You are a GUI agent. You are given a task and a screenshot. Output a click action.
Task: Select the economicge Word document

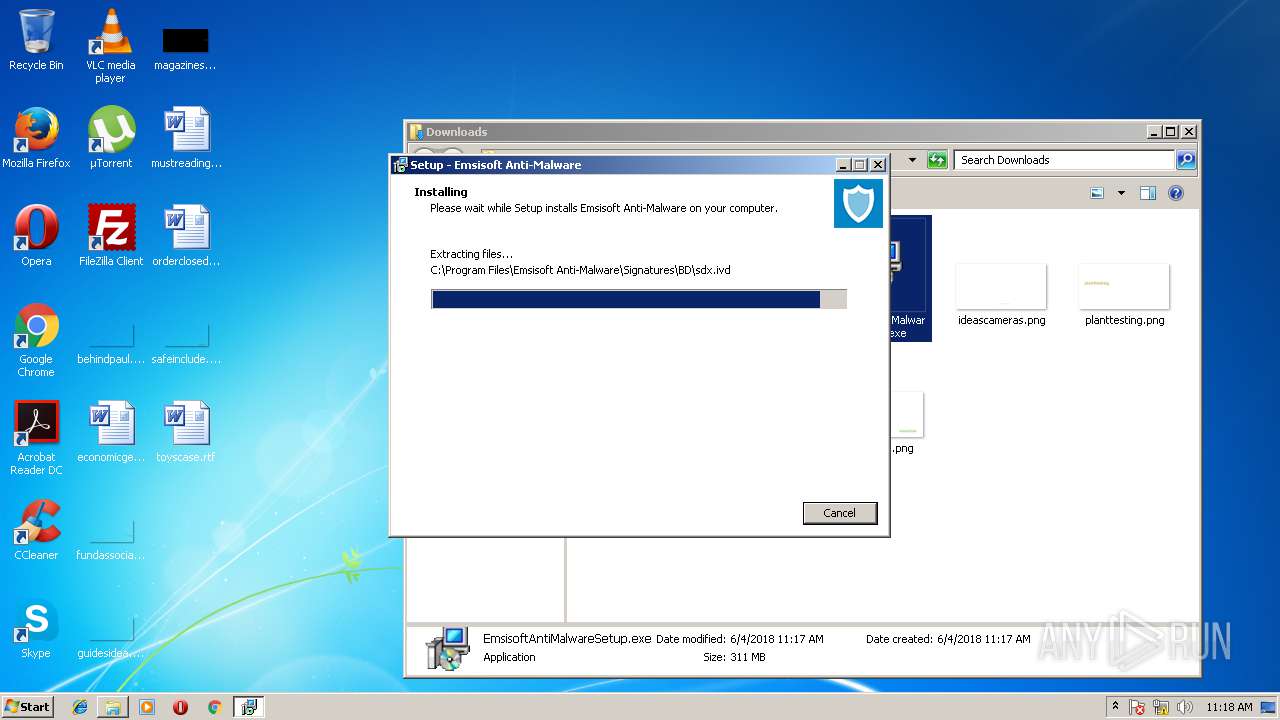coord(111,432)
